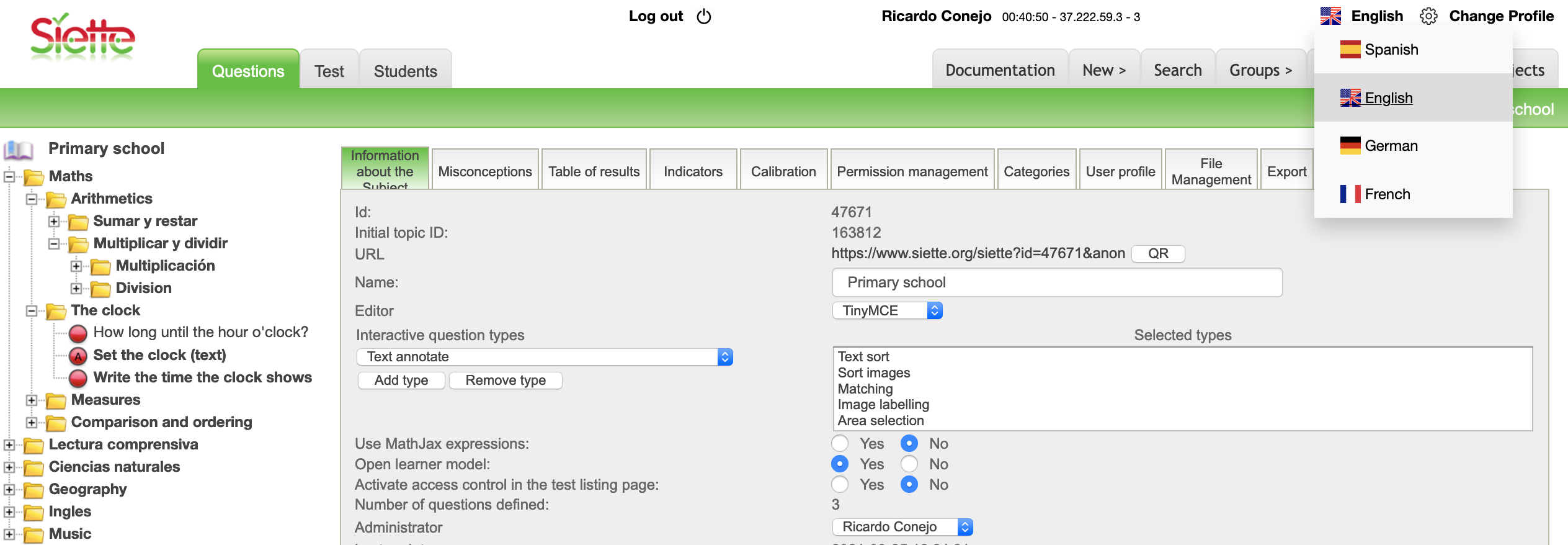Open the Primary school book icon
Image resolution: width=1568 pixels, height=545 pixels.
[x=19, y=150]
